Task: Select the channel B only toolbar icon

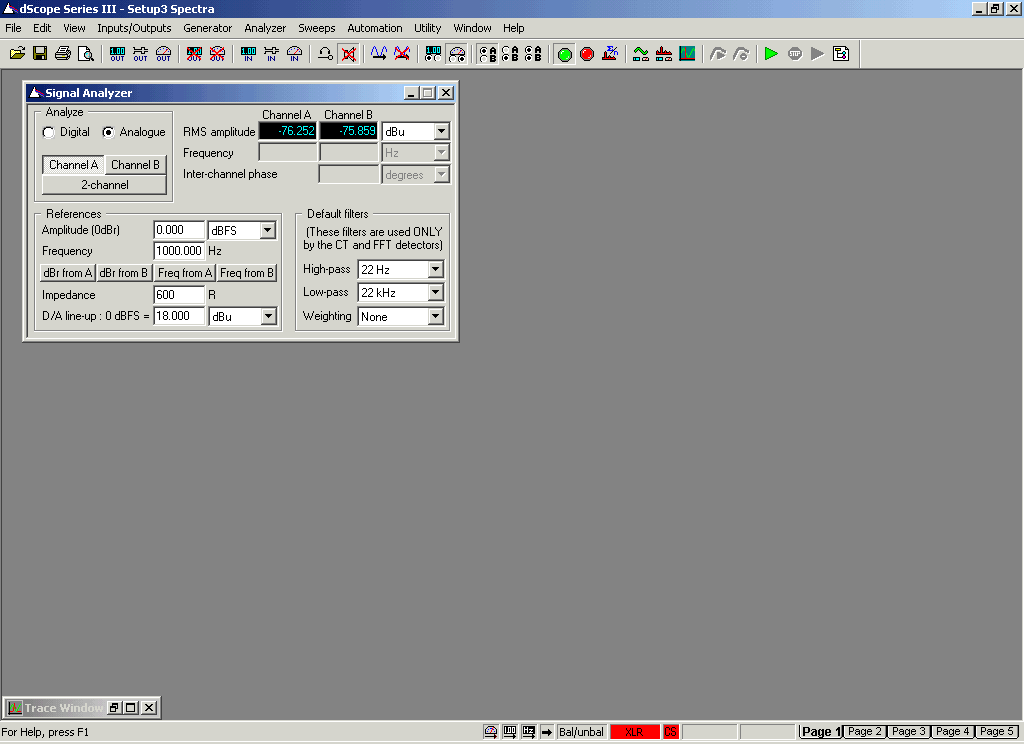Action: pos(510,54)
